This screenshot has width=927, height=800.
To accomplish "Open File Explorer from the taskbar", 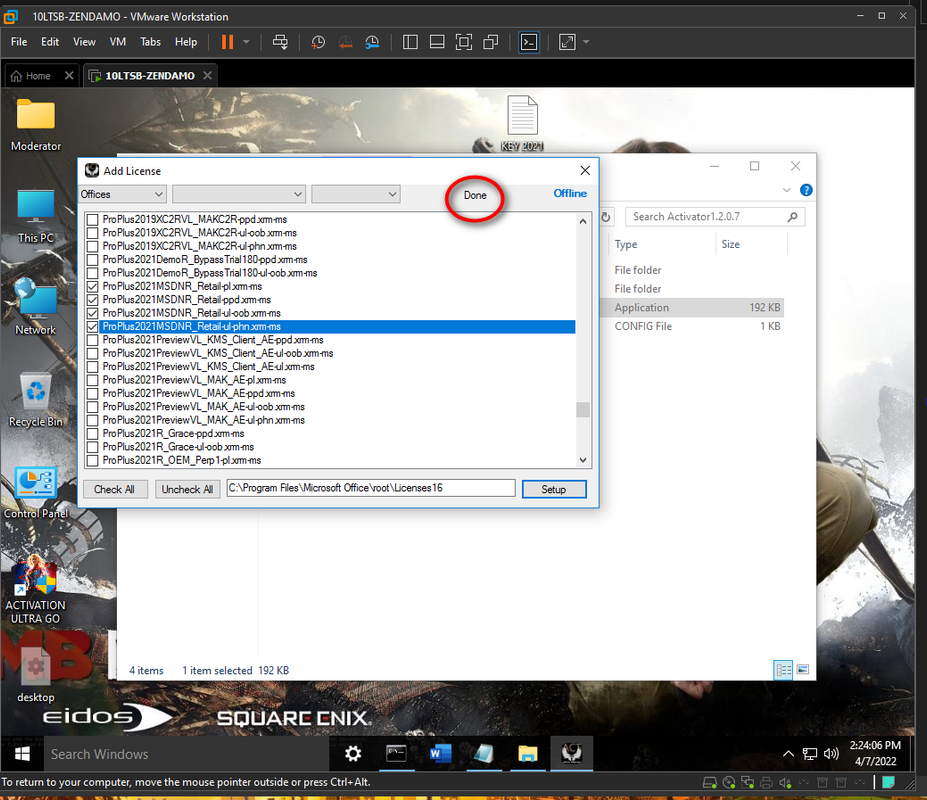I will (x=527, y=754).
